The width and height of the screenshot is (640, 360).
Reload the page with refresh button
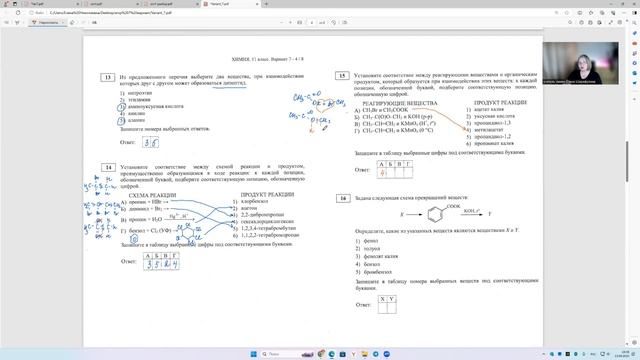pyautogui.click(x=18, y=13)
